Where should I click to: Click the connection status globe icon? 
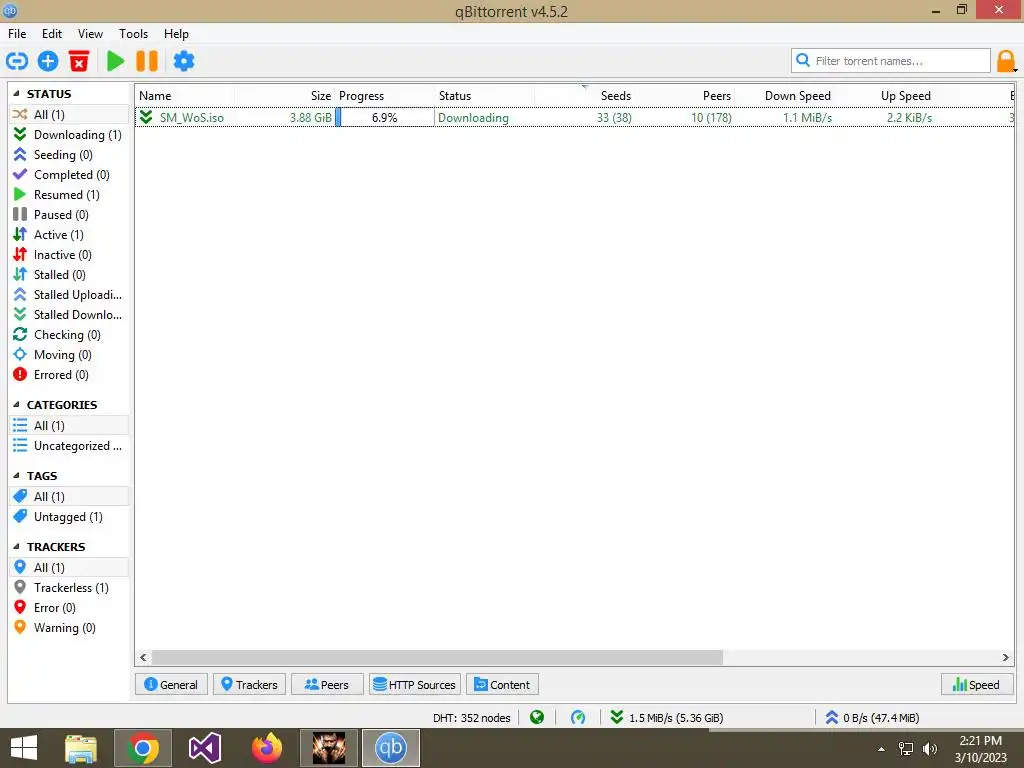(537, 718)
